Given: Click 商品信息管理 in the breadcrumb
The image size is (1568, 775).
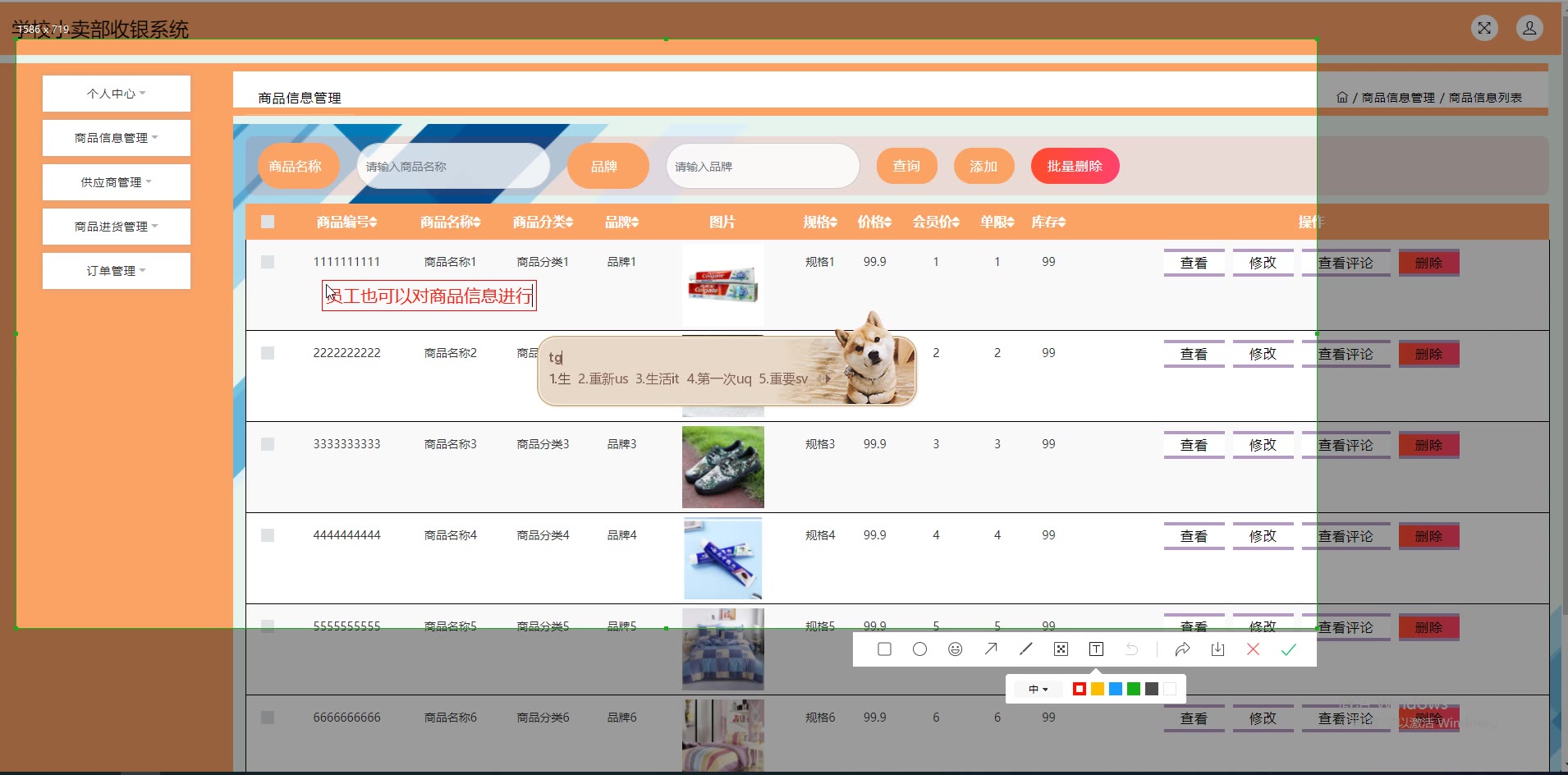Looking at the screenshot, I should [x=1398, y=98].
